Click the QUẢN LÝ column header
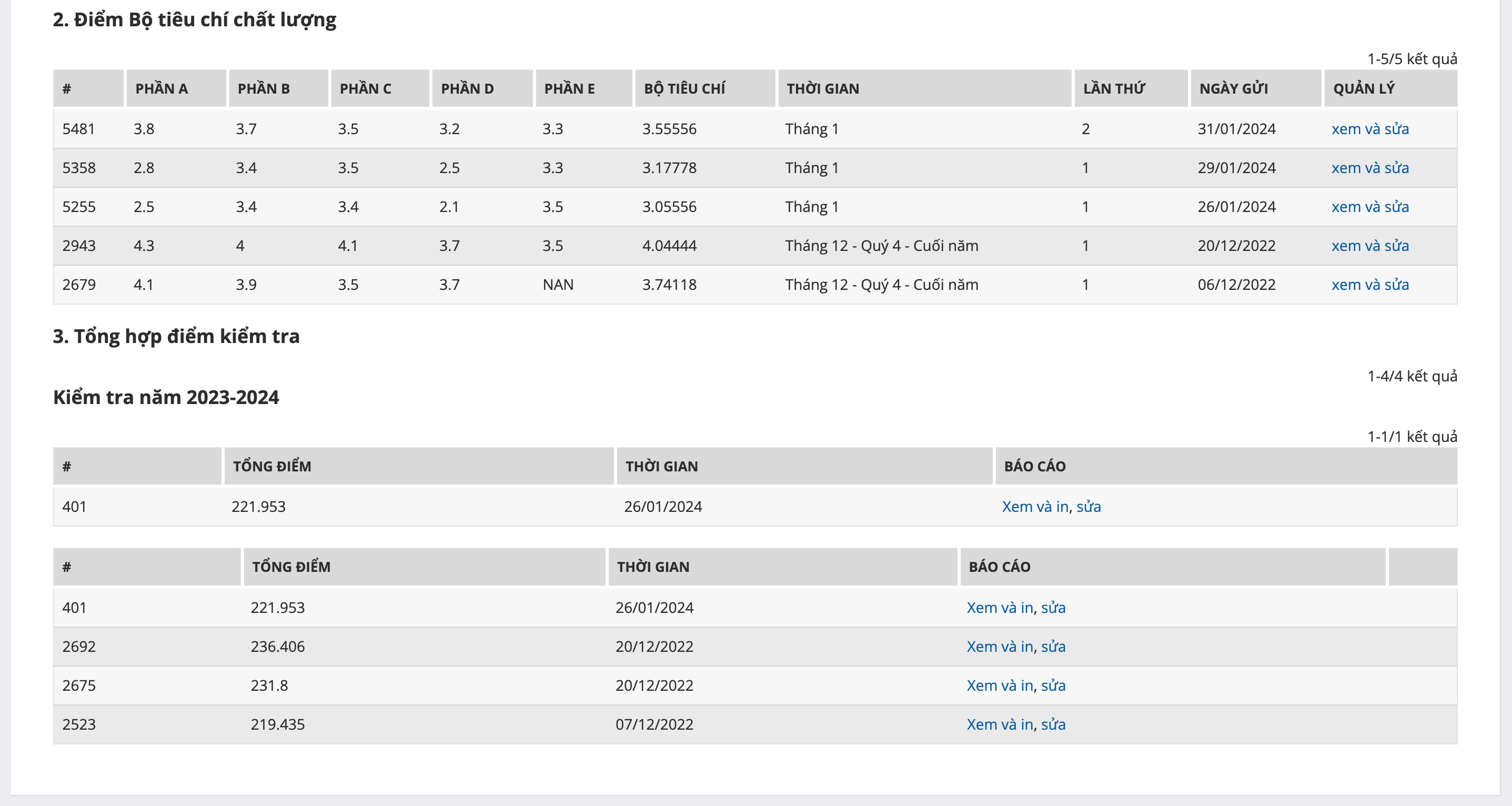Viewport: 1512px width, 806px height. click(x=1363, y=88)
